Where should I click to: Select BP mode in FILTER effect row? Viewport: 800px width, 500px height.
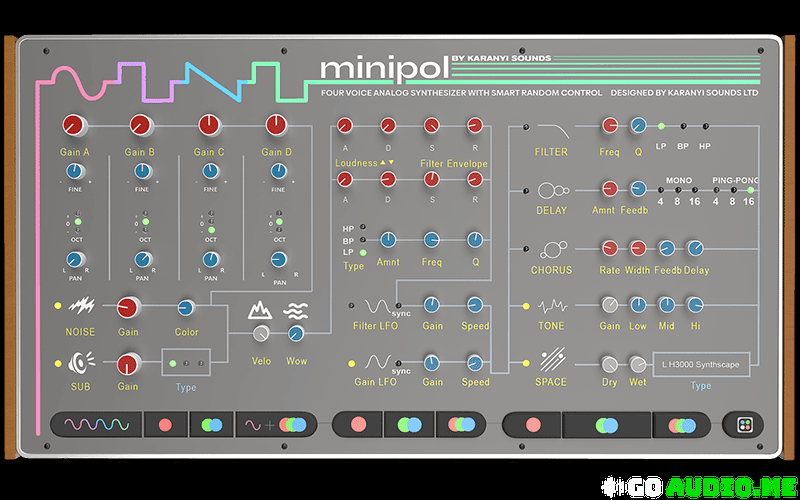pos(683,126)
